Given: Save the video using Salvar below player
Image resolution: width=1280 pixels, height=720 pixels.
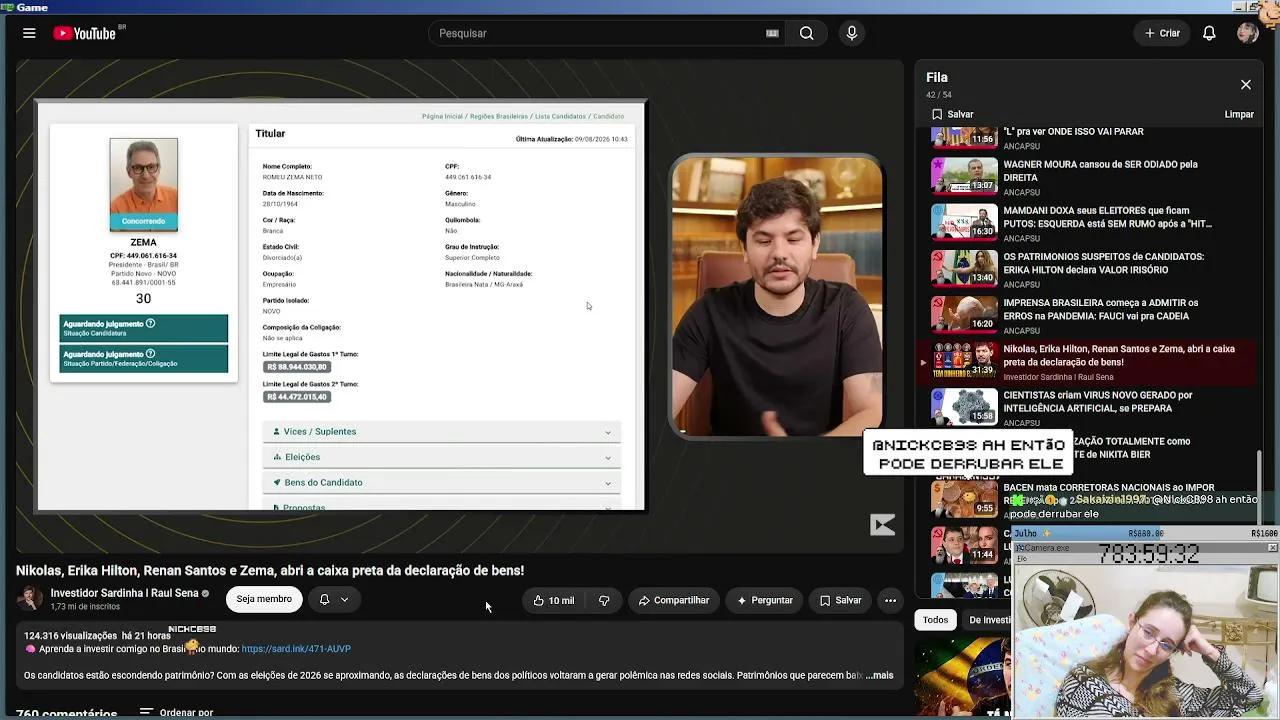Looking at the screenshot, I should (x=840, y=600).
